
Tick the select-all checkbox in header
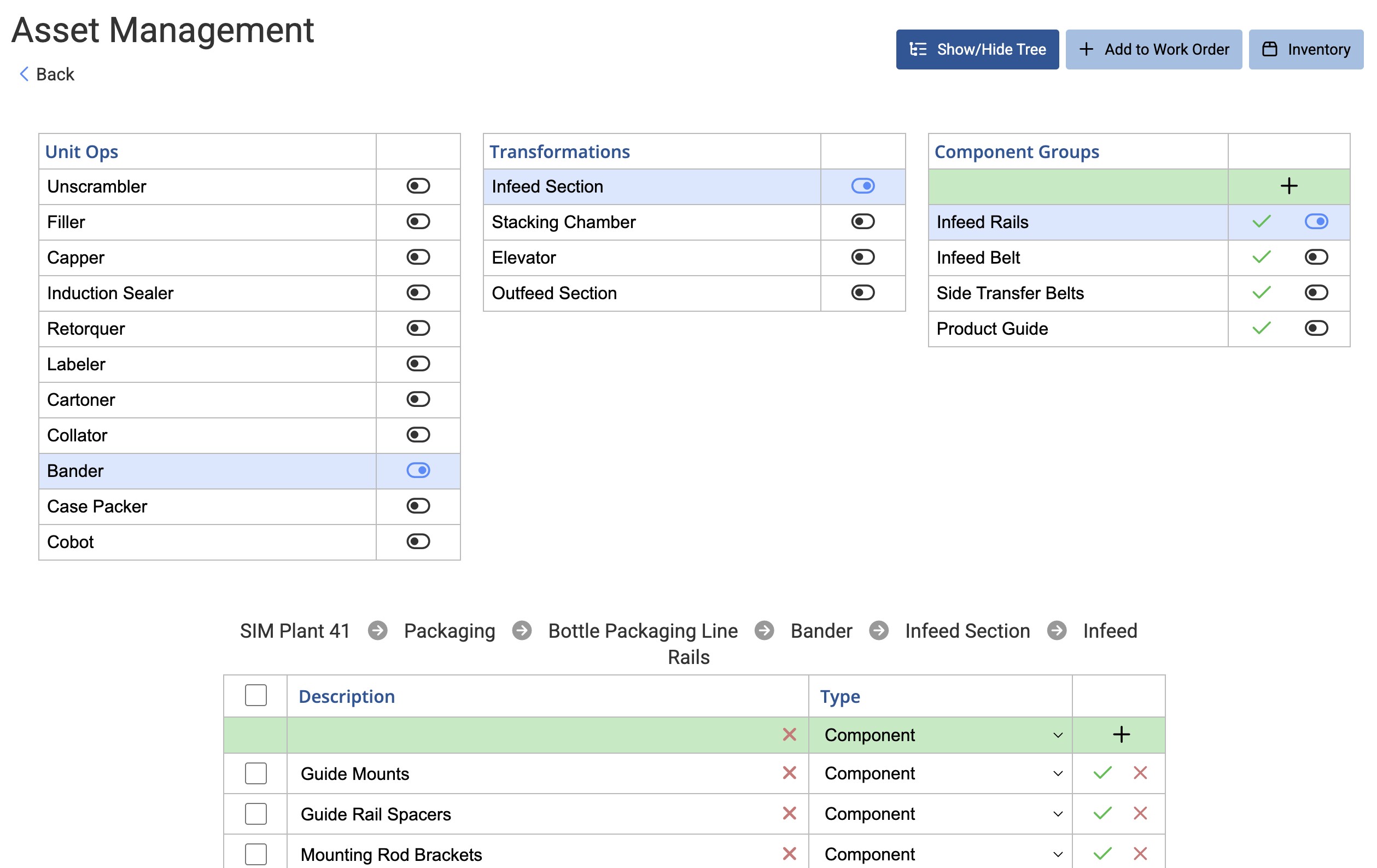255,695
